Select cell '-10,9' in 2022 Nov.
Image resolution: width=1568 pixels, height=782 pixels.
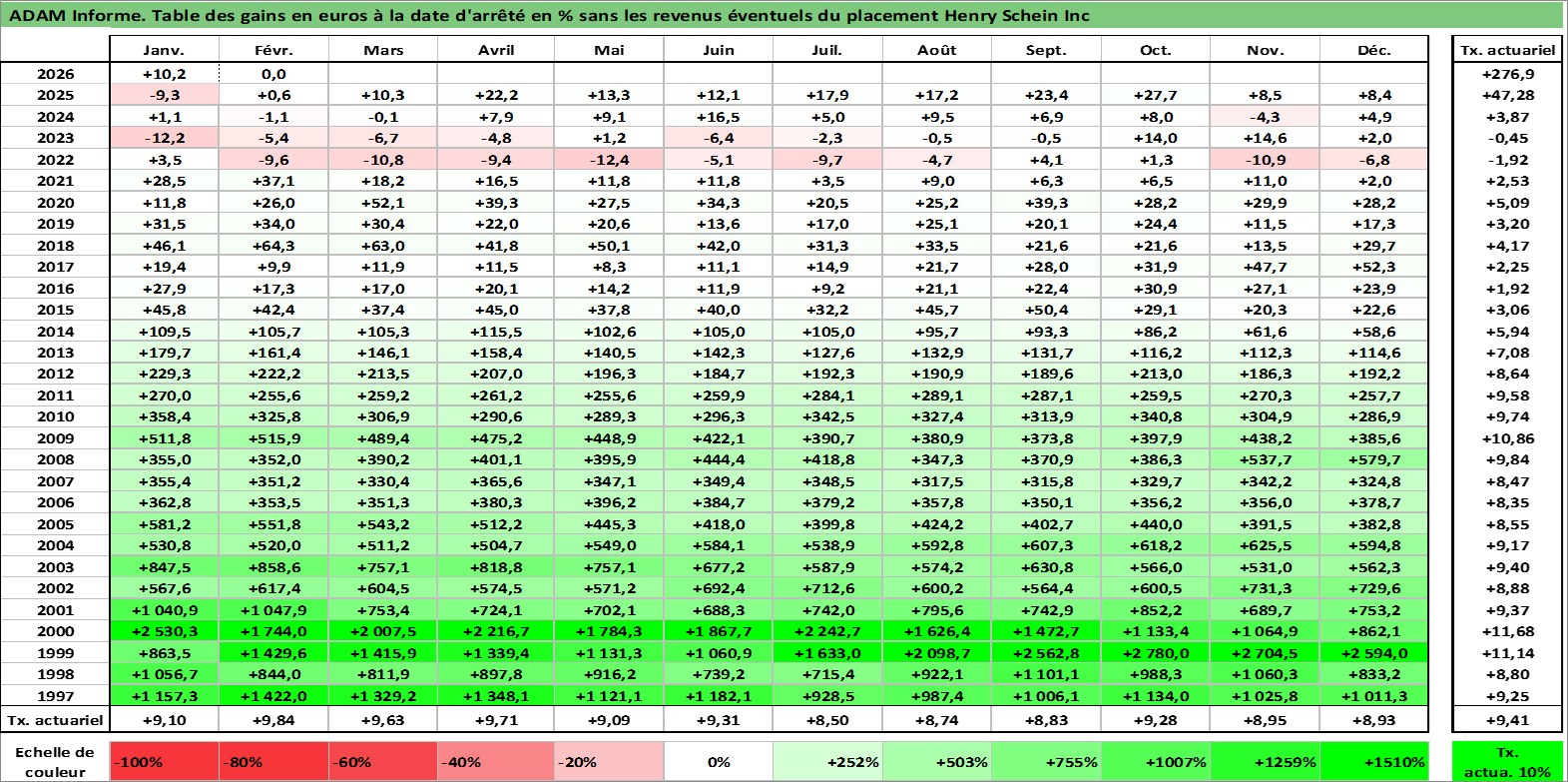pos(1265,160)
